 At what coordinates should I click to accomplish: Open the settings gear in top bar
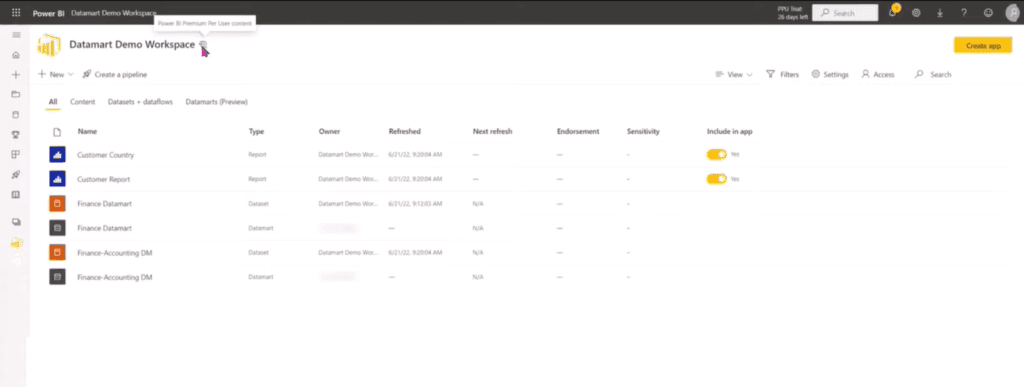[916, 12]
